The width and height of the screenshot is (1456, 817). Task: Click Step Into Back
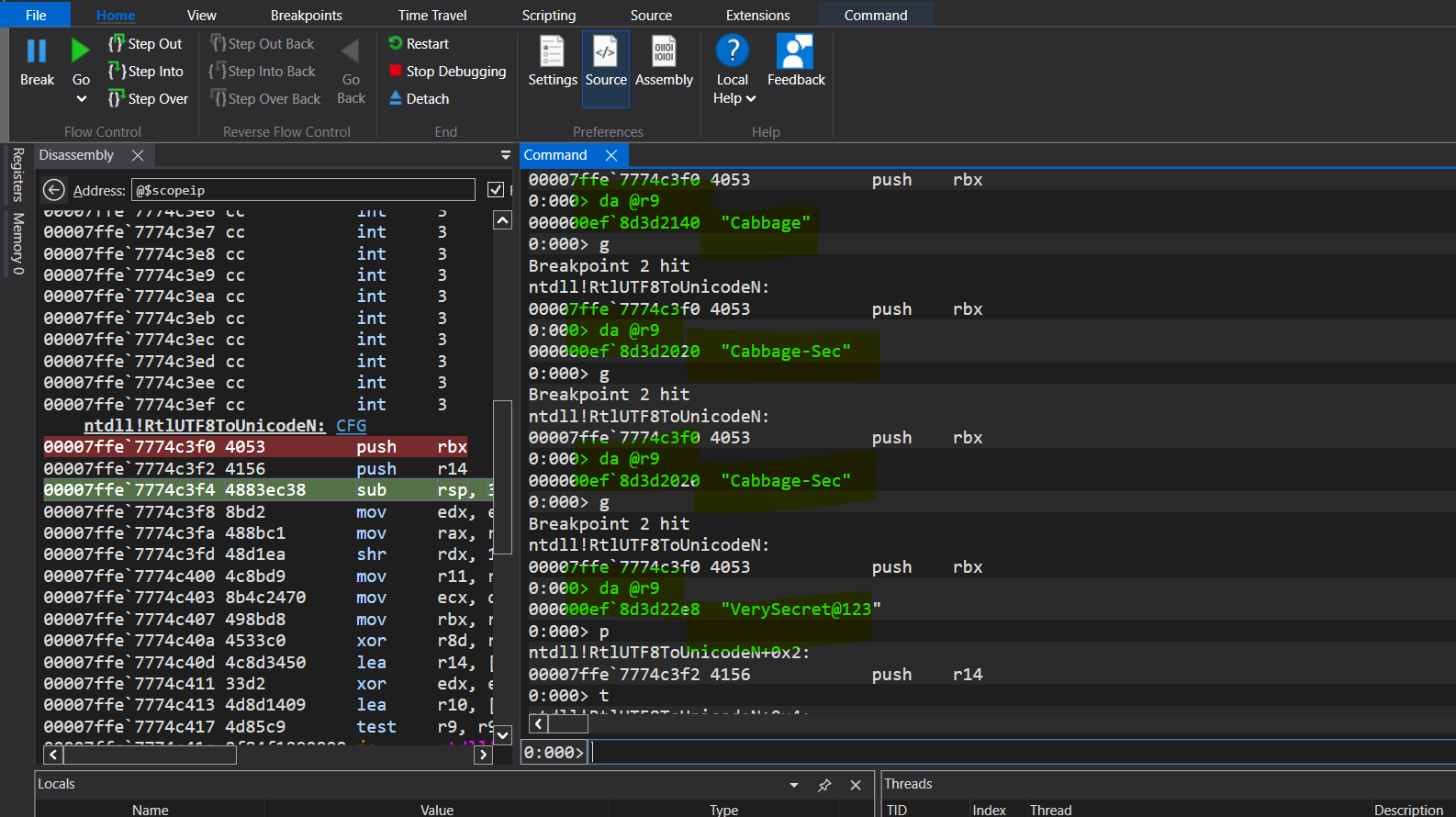point(262,72)
